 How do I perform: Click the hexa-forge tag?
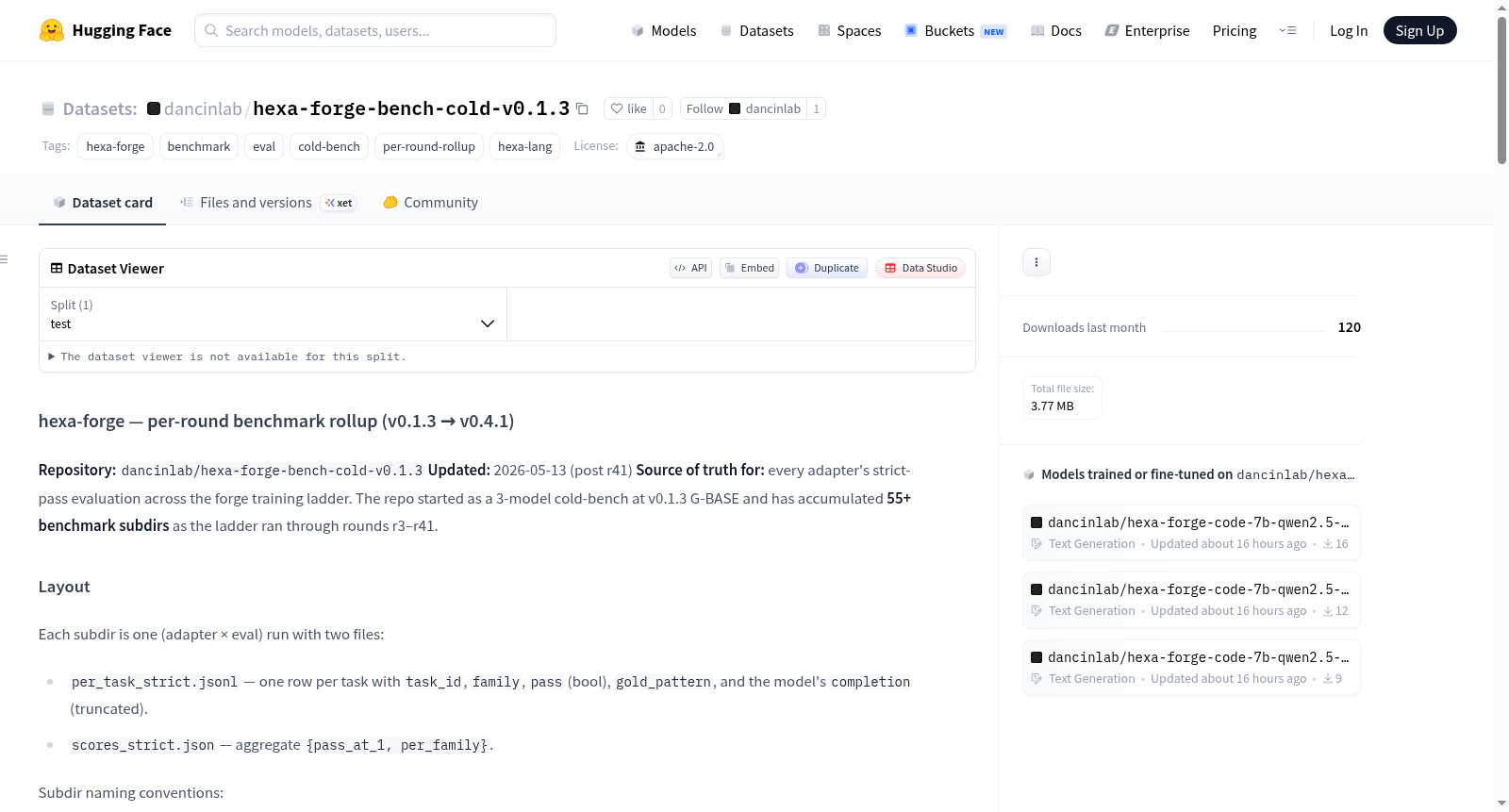coord(115,146)
